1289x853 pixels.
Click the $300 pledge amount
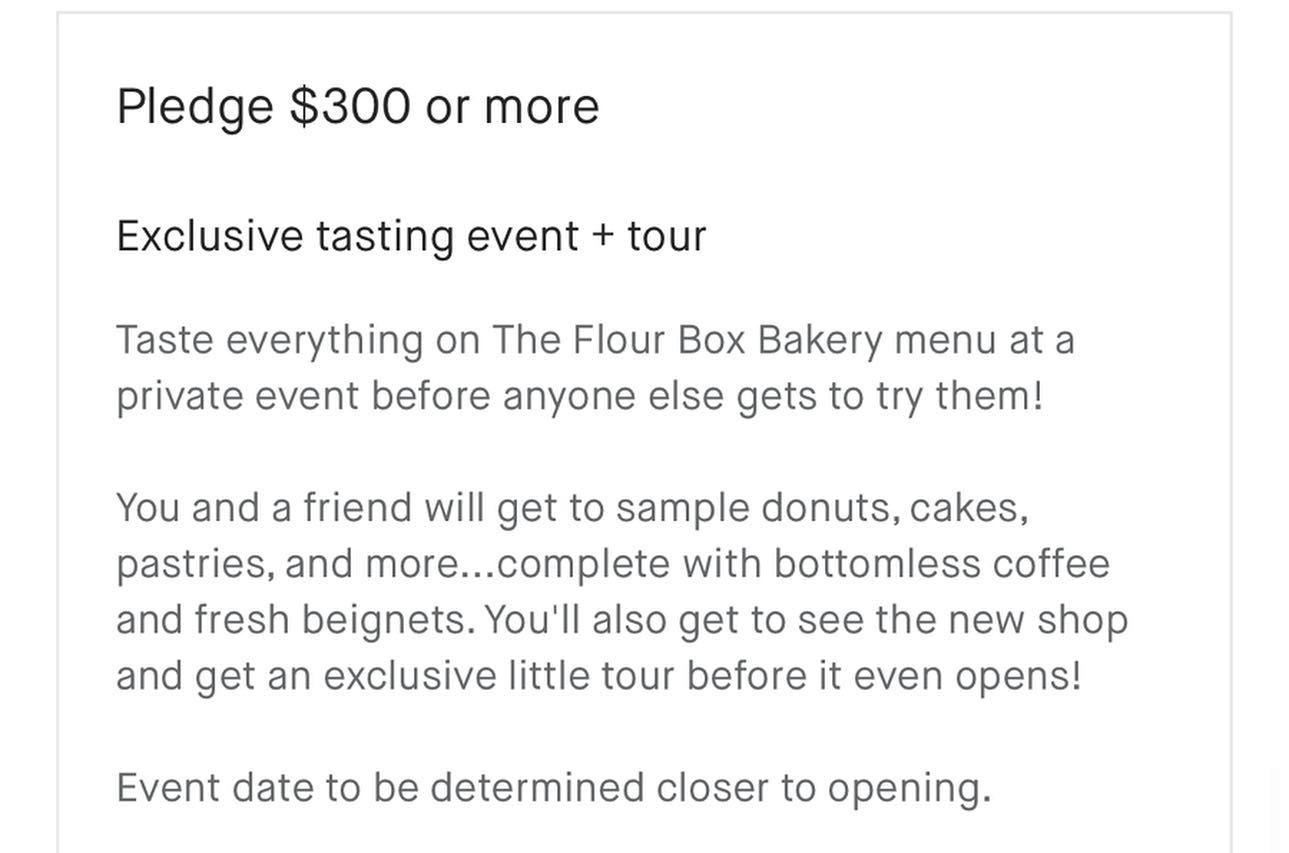(x=350, y=106)
